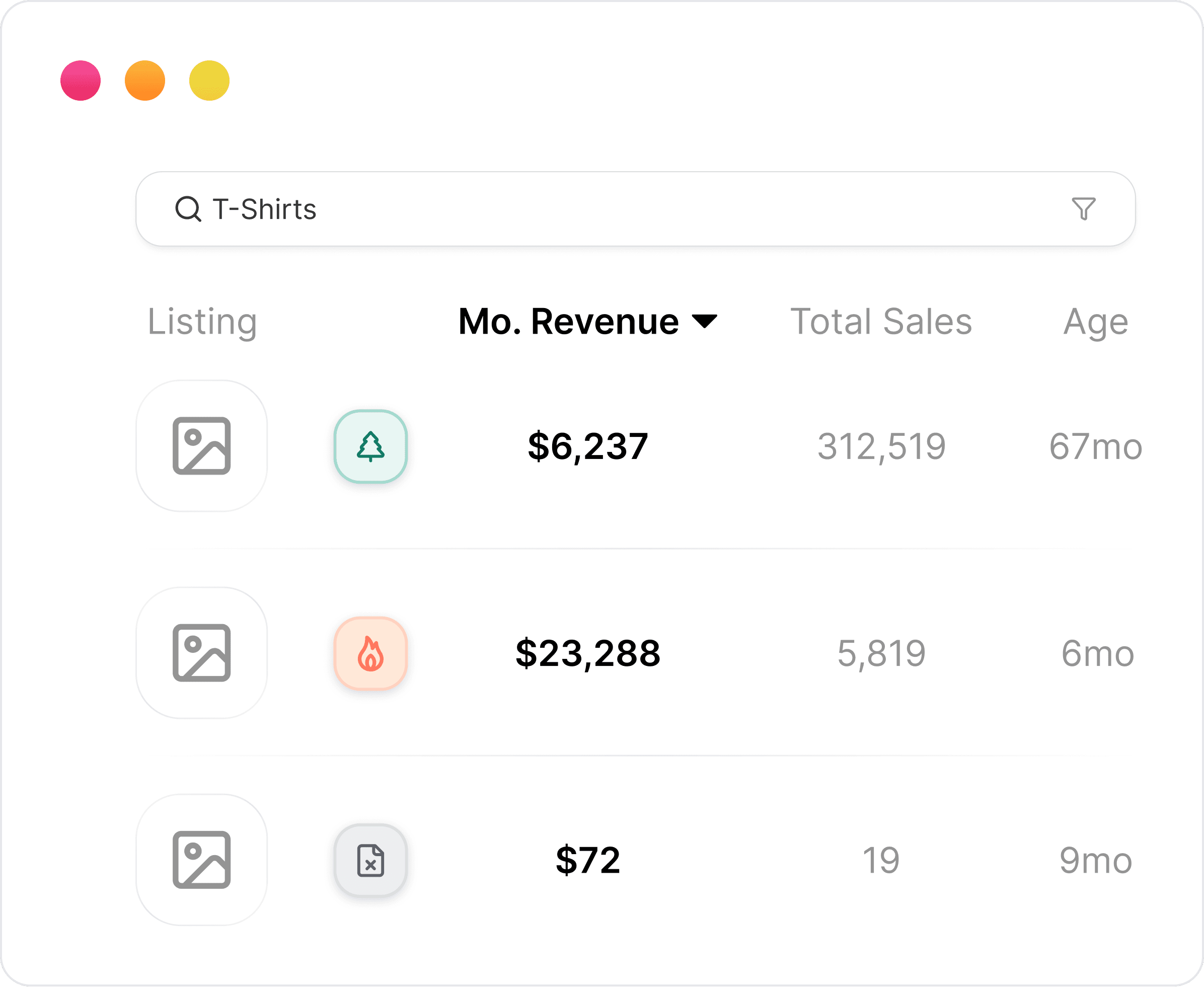Open the filter funnel icon
The height and width of the screenshot is (987, 1204).
click(x=1084, y=209)
